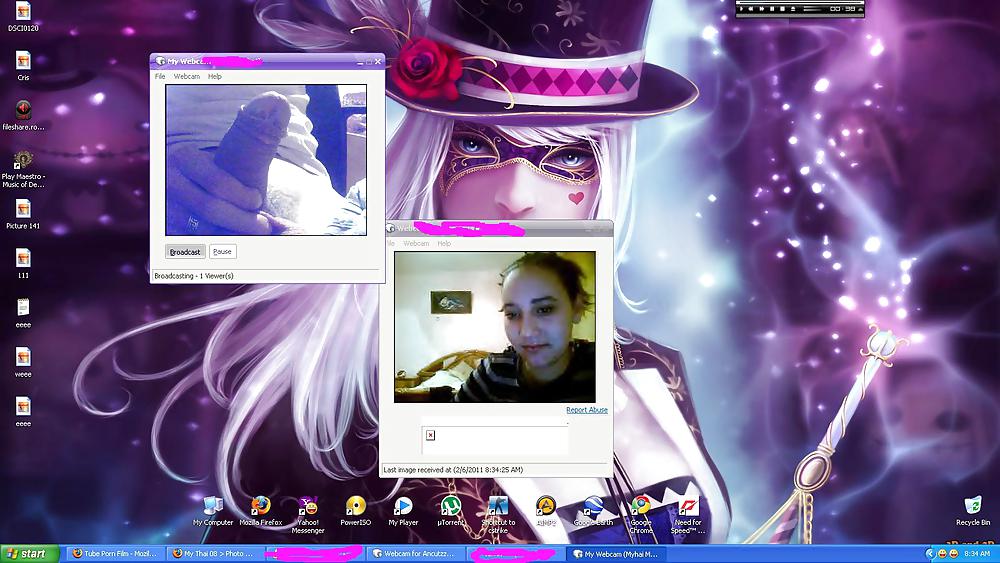This screenshot has width=1000, height=563.
Task: Skip to next track in mini player
Action: [x=761, y=9]
